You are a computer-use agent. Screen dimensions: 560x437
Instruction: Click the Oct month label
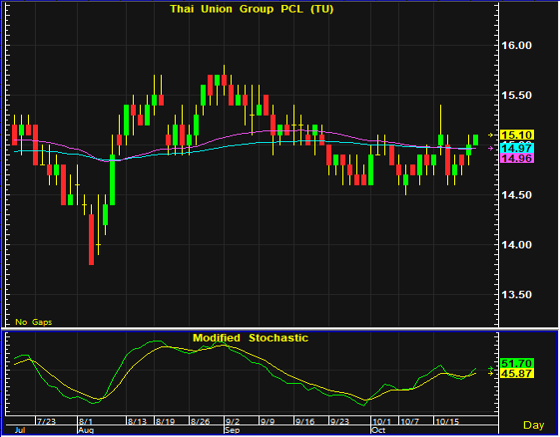[x=379, y=430]
